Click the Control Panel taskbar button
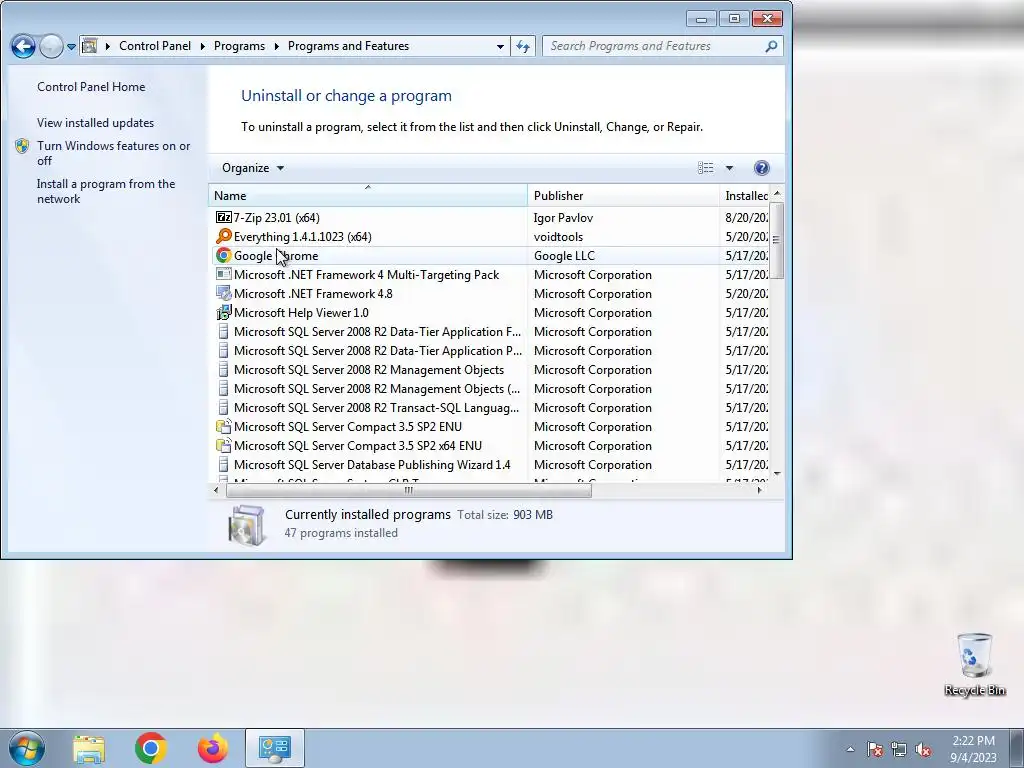Viewport: 1024px width, 768px height. tap(274, 748)
